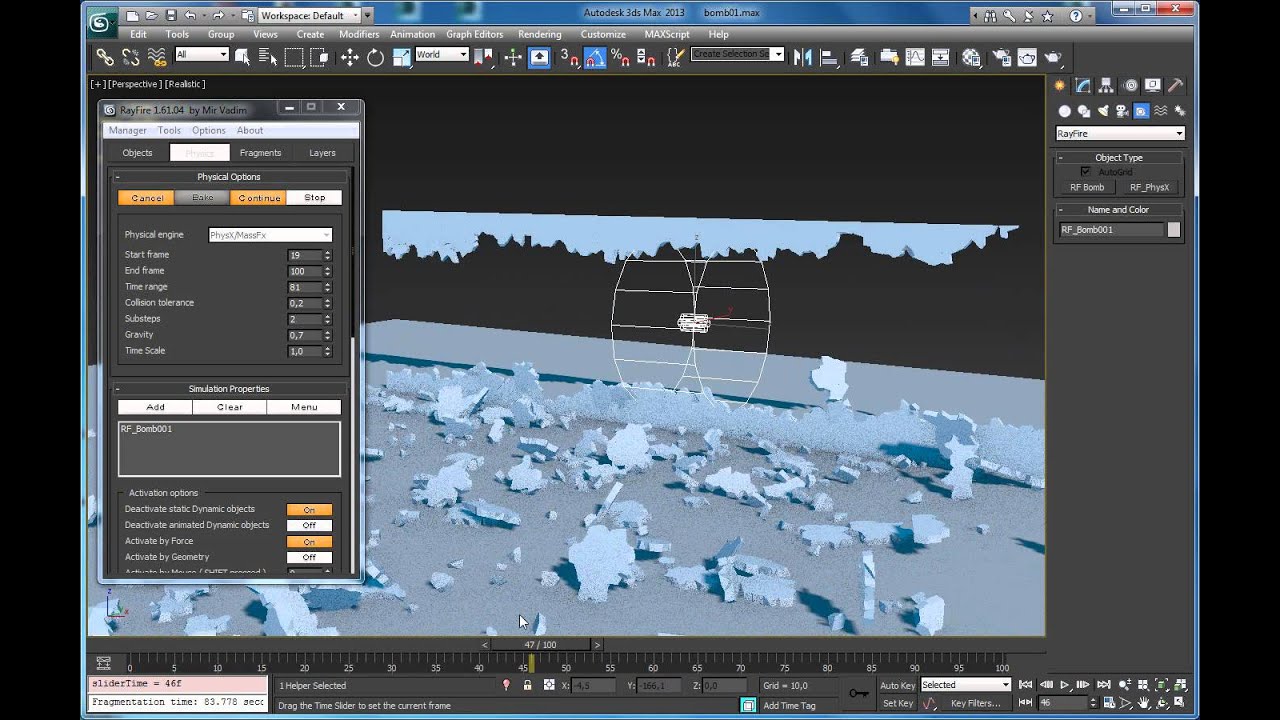Collapse the Object Type rollout
Screen dimensions: 1280x720
coord(1119,158)
